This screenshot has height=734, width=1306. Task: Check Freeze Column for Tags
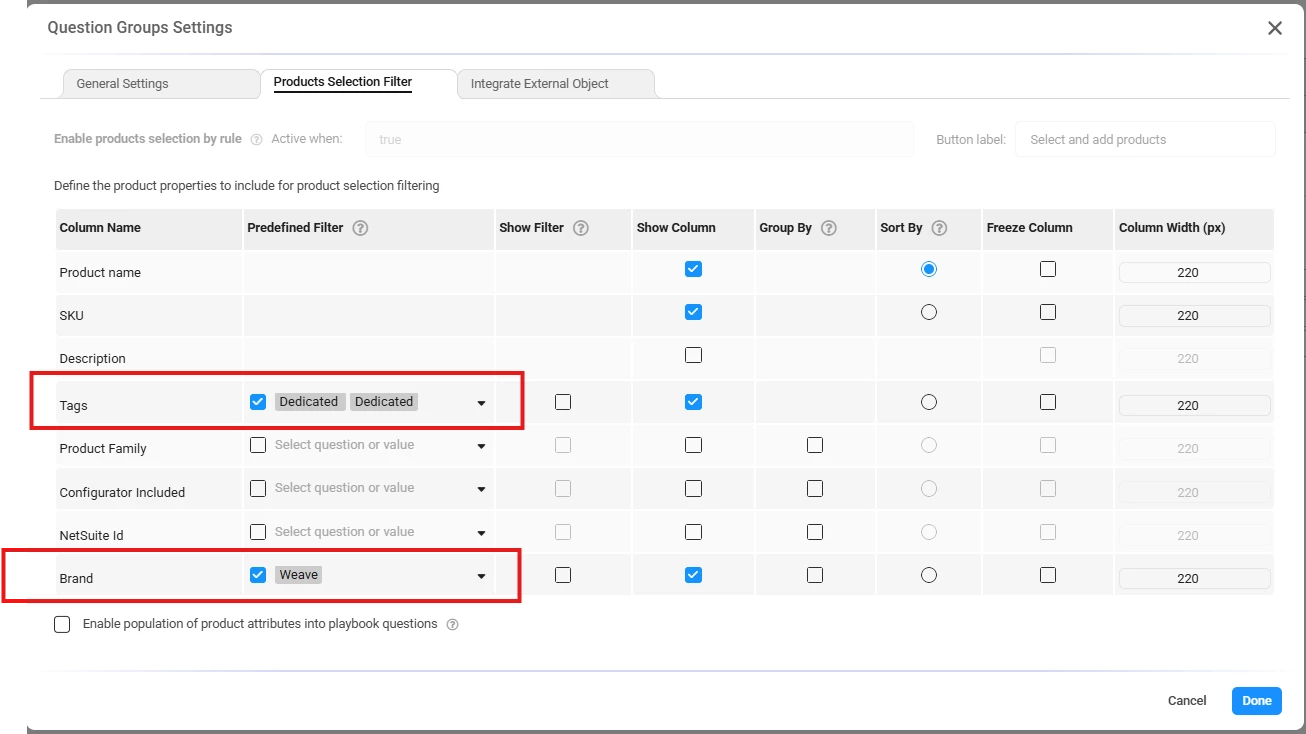[1048, 402]
